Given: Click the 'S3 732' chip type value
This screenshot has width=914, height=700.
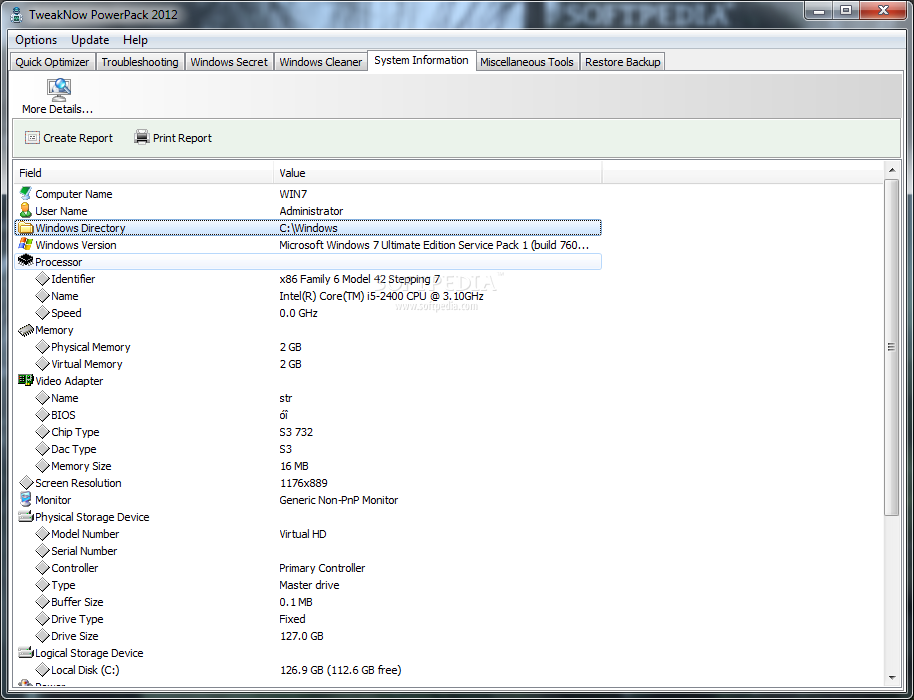Looking at the screenshot, I should 296,432.
